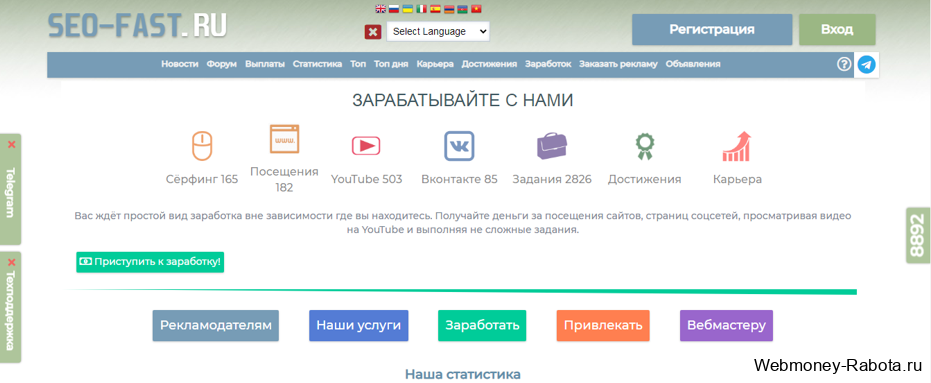Close the Telegram side tab
The width and height of the screenshot is (931, 383).
tap(11, 144)
